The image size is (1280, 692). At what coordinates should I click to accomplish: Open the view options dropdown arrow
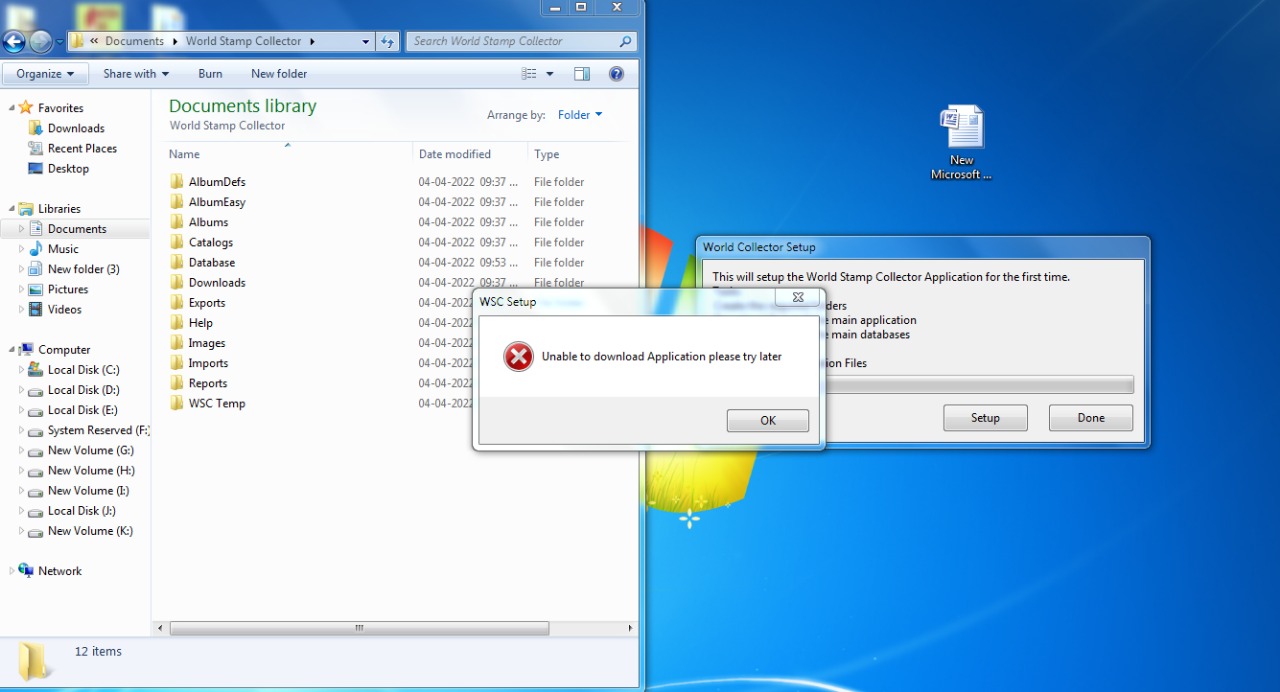tap(549, 74)
